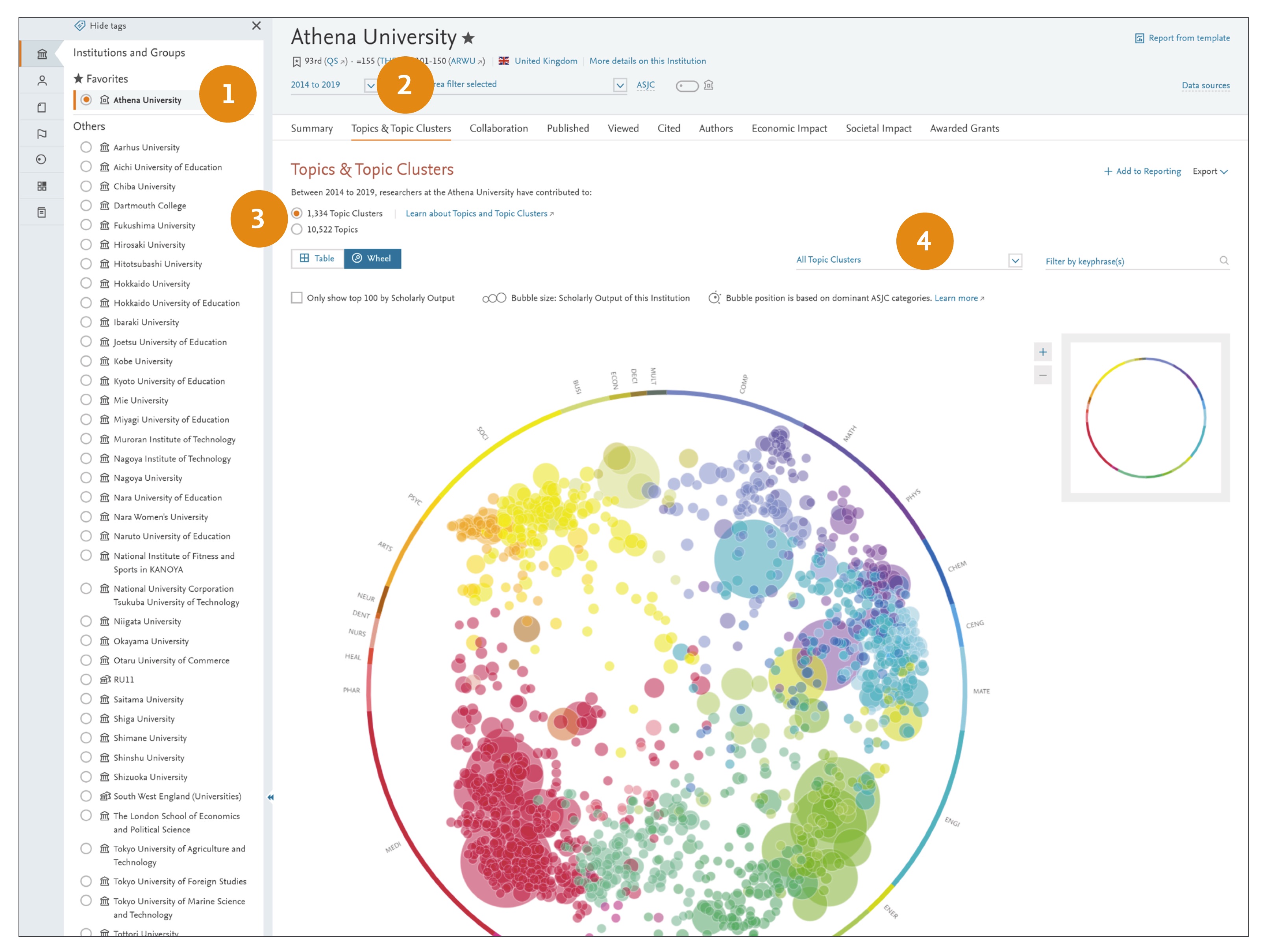Viewport: 1266px width, 952px height.
Task: Open the Research Areas grid icon in sidebar
Action: pos(42,186)
